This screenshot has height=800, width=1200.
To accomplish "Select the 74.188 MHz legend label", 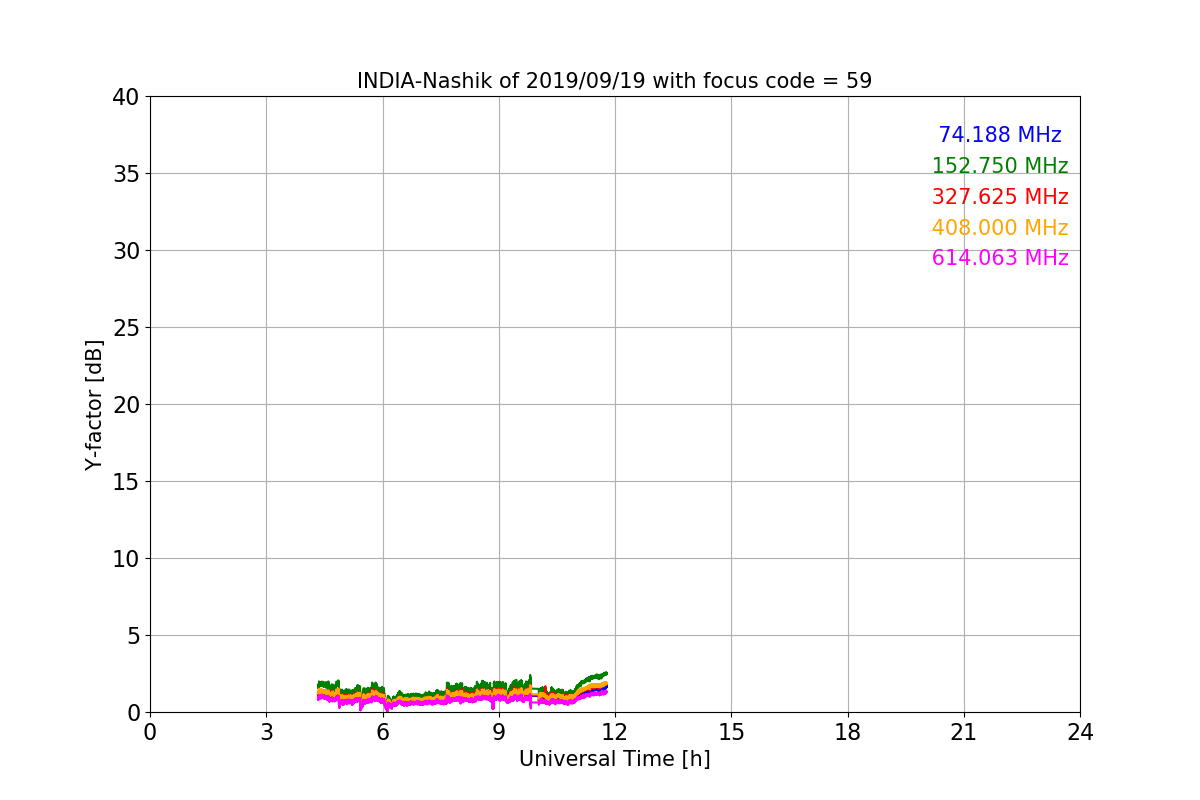I will [x=1000, y=135].
